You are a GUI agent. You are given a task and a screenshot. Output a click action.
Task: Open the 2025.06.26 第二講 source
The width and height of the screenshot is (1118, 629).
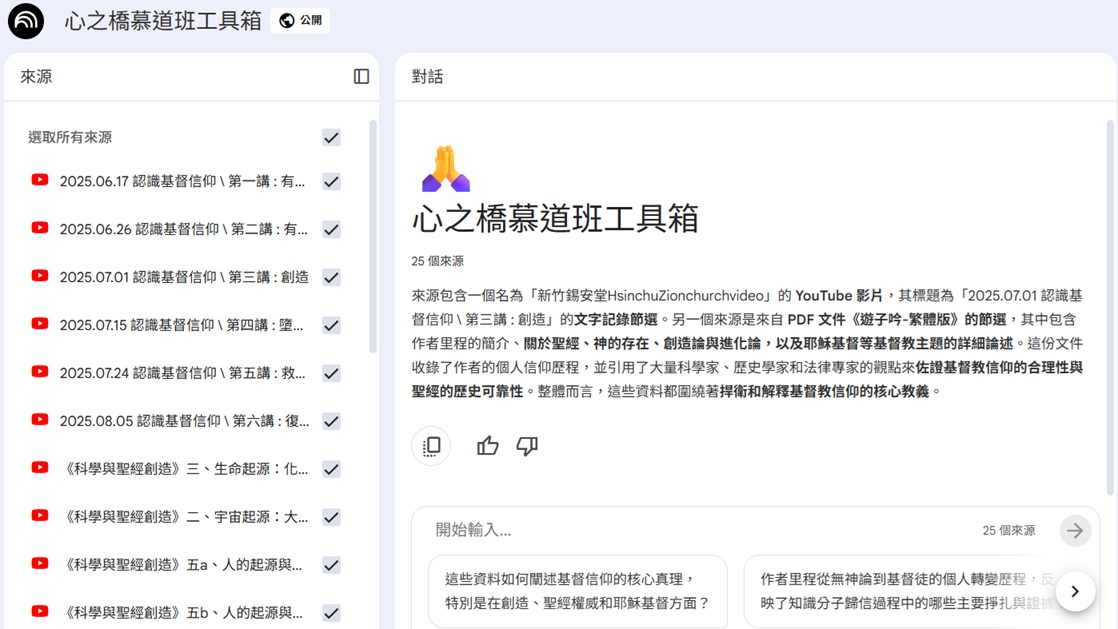[183, 230]
